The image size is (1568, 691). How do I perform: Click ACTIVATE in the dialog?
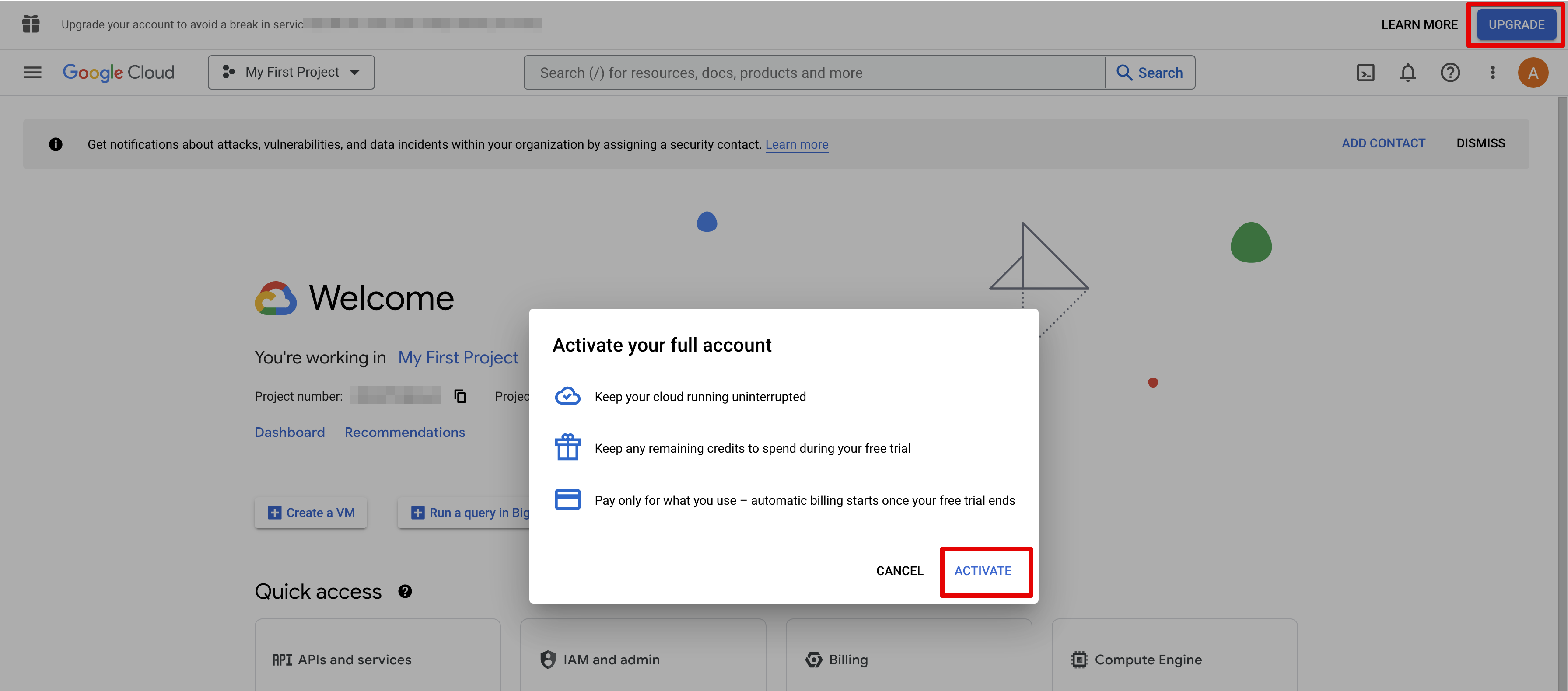click(x=983, y=571)
